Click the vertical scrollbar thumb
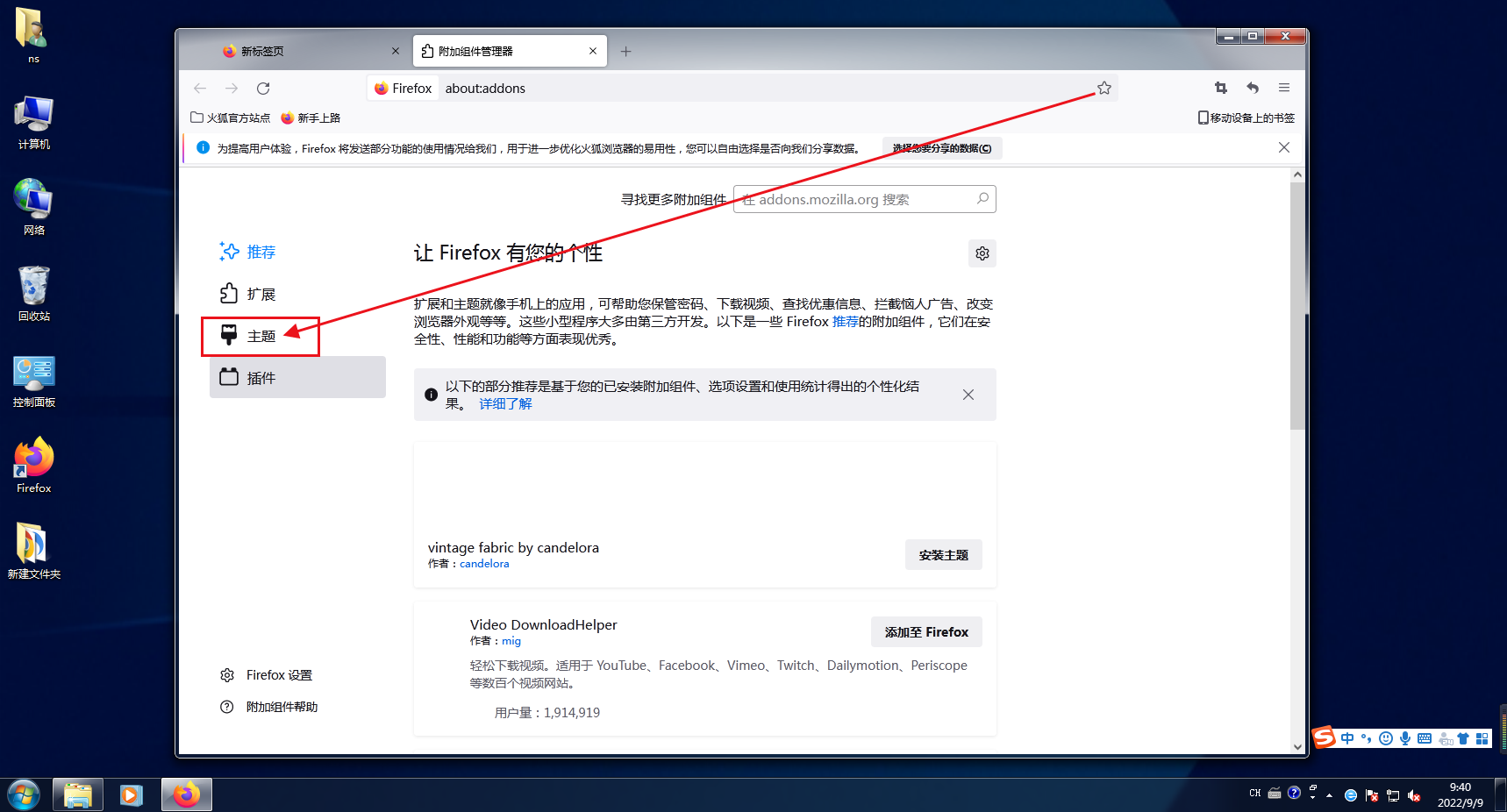This screenshot has height=812, width=1507. 1297,306
